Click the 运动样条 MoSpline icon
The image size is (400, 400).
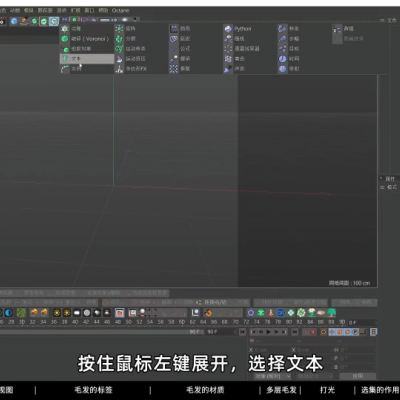[x=119, y=49]
